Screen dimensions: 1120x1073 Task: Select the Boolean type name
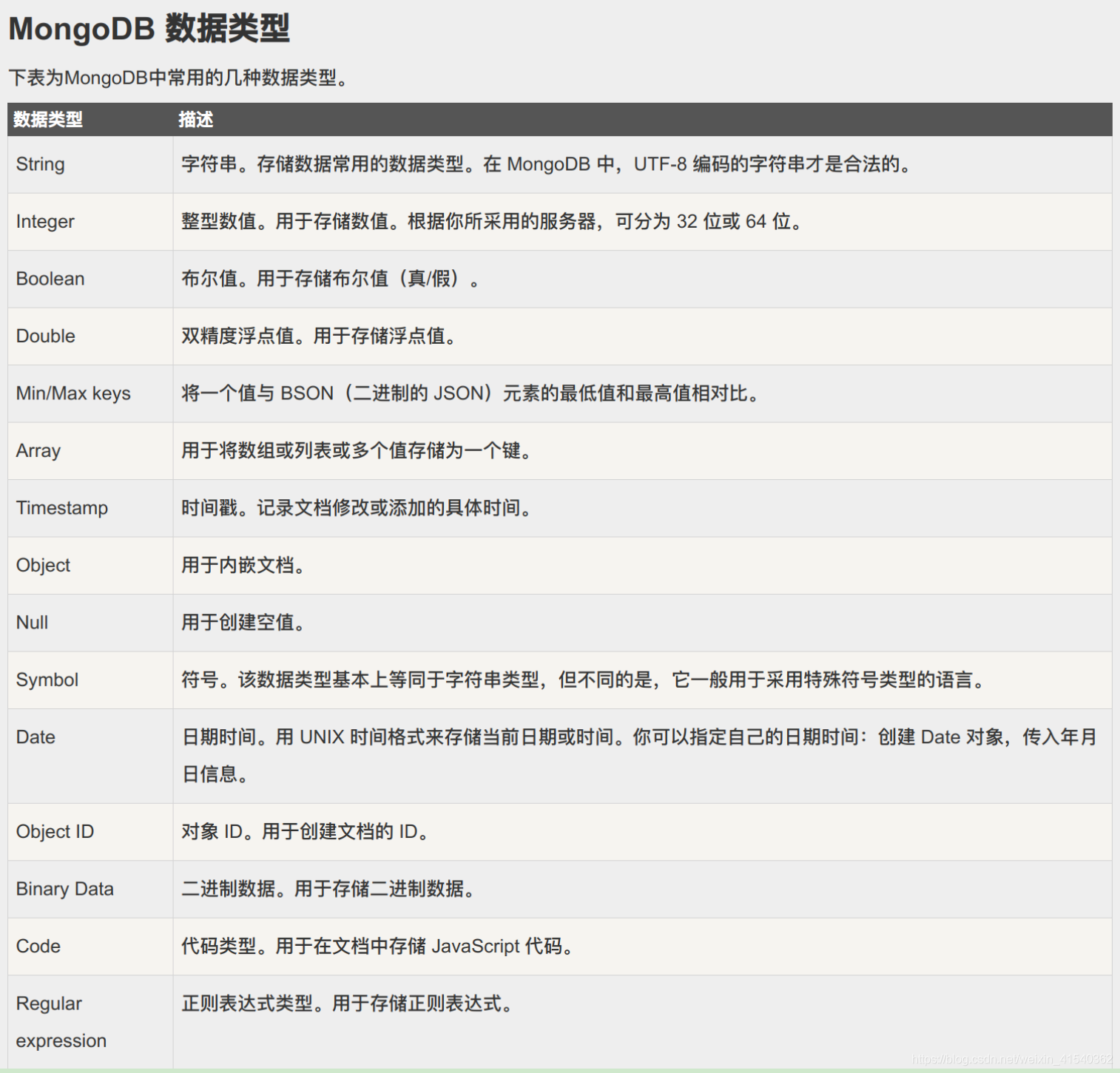(50, 279)
